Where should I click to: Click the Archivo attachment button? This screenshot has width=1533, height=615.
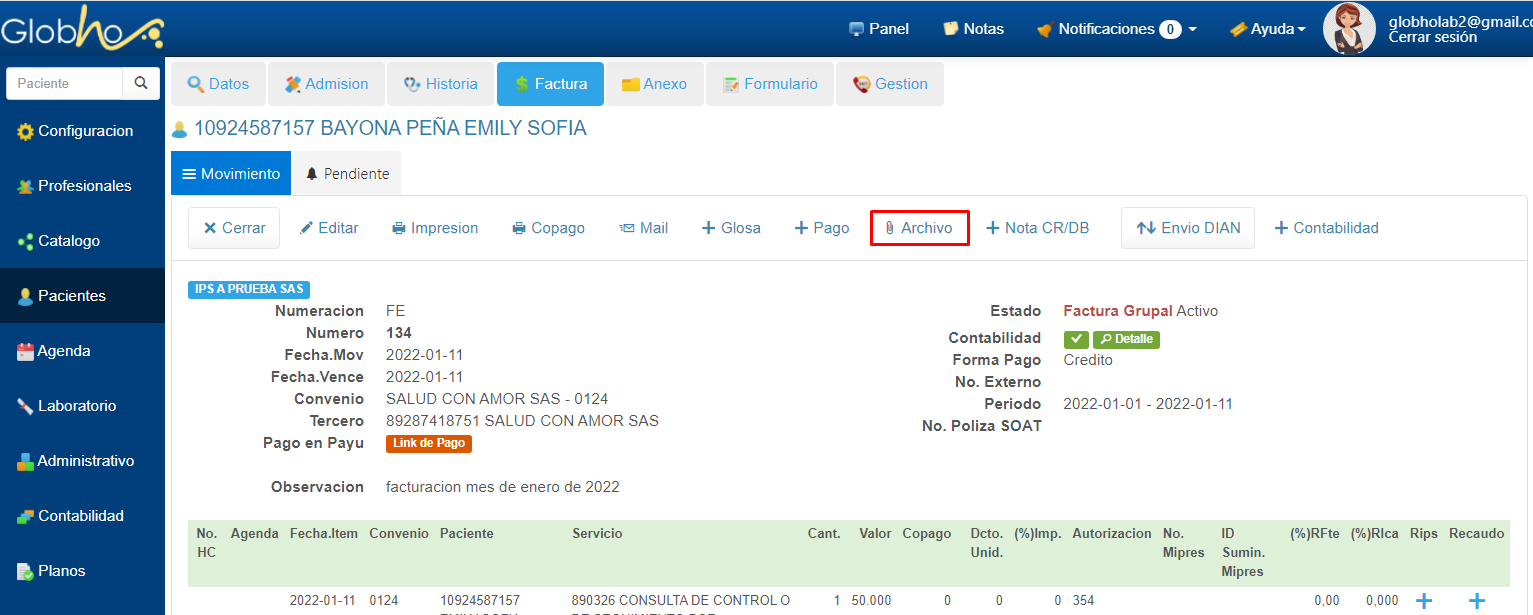pos(919,228)
